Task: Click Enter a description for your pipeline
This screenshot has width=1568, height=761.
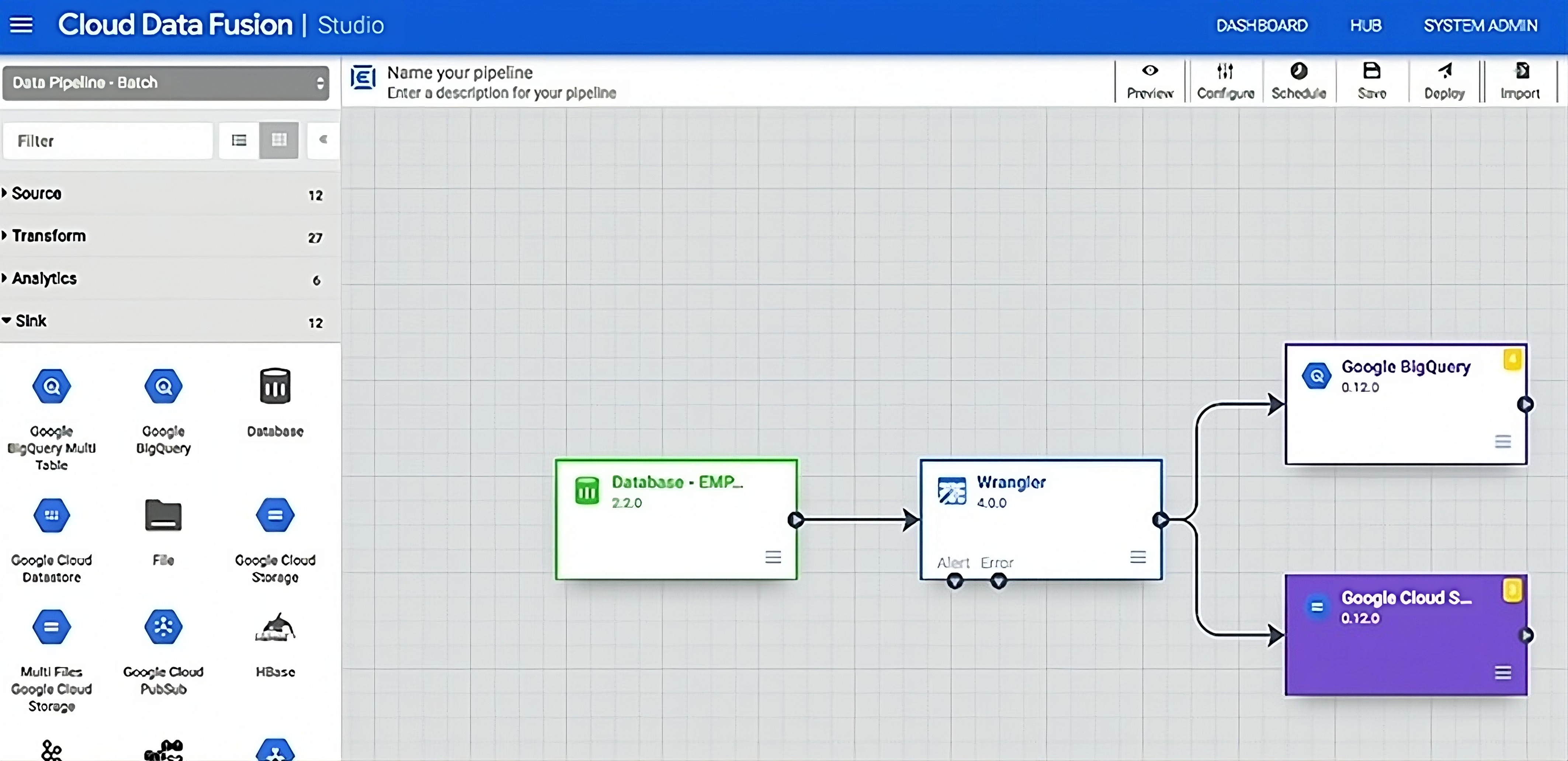Action: coord(502,93)
